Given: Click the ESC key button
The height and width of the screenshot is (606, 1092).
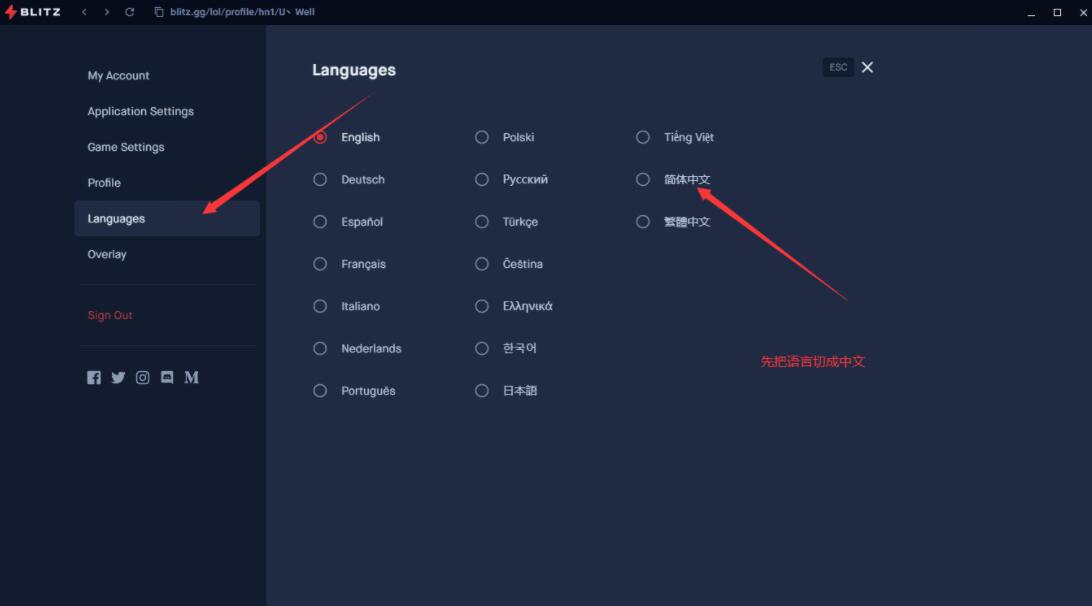Looking at the screenshot, I should tap(838, 67).
